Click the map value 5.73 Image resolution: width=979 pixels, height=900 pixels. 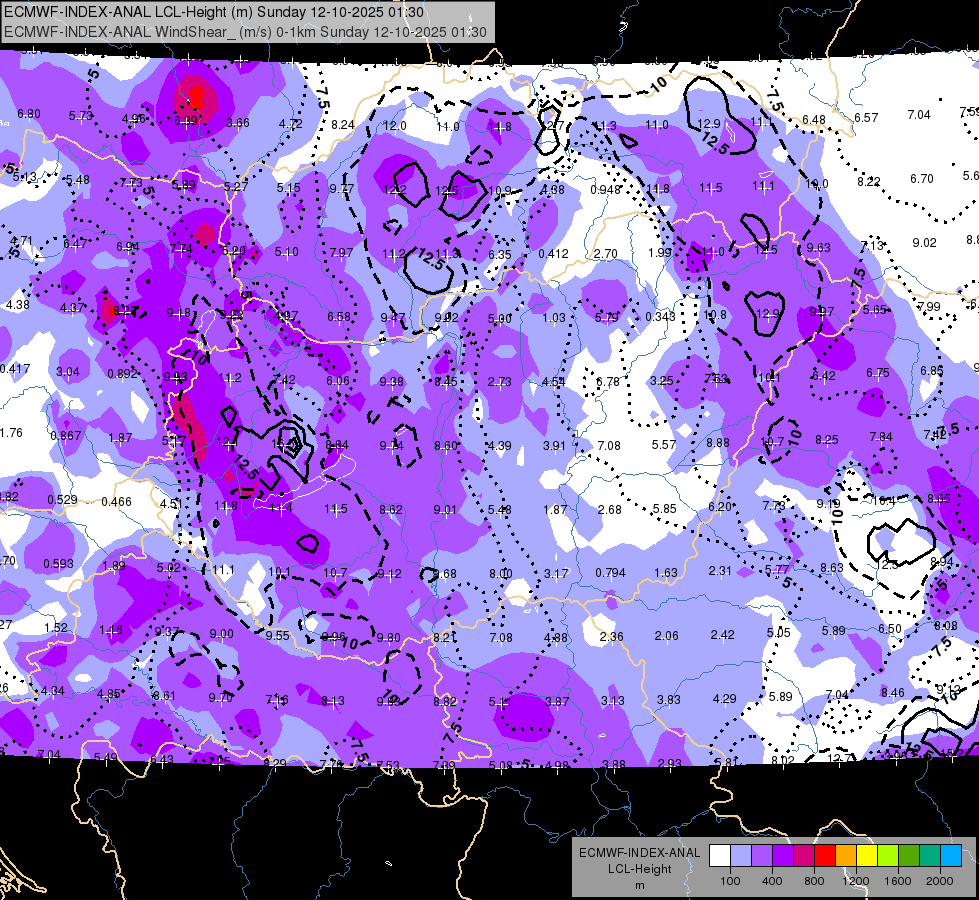(x=80, y=116)
